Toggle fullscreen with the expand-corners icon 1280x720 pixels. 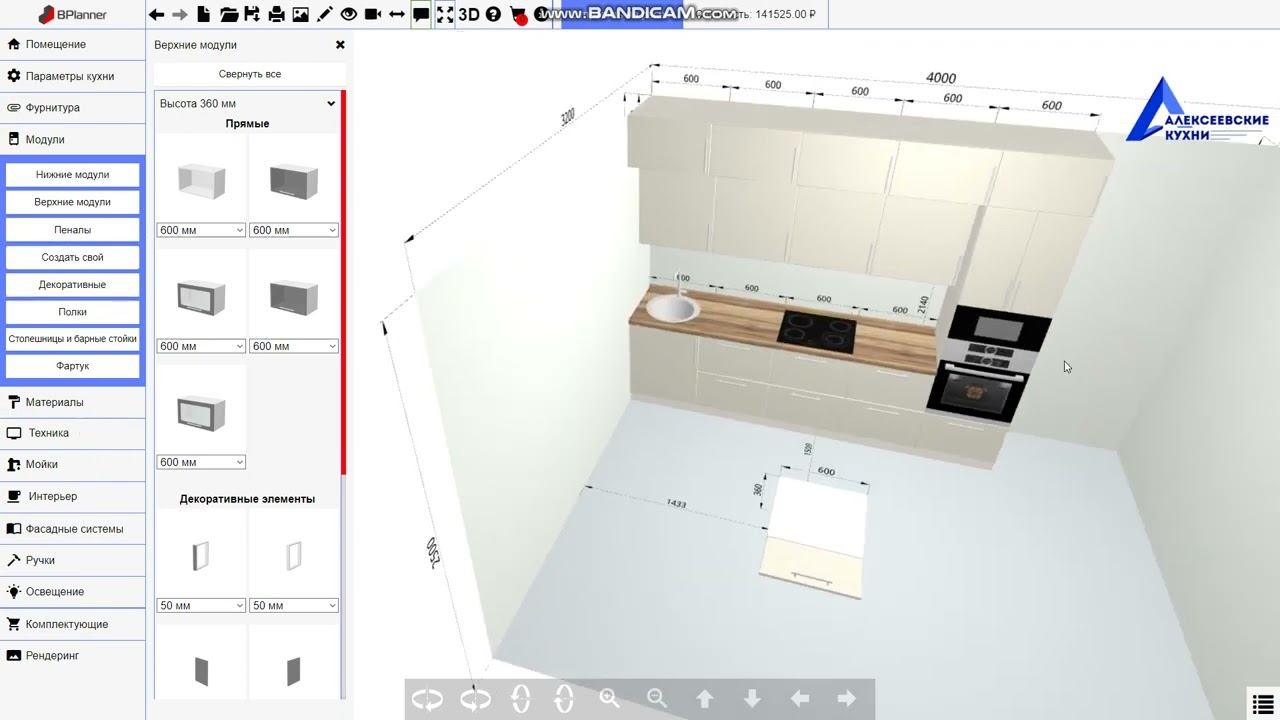click(x=445, y=14)
